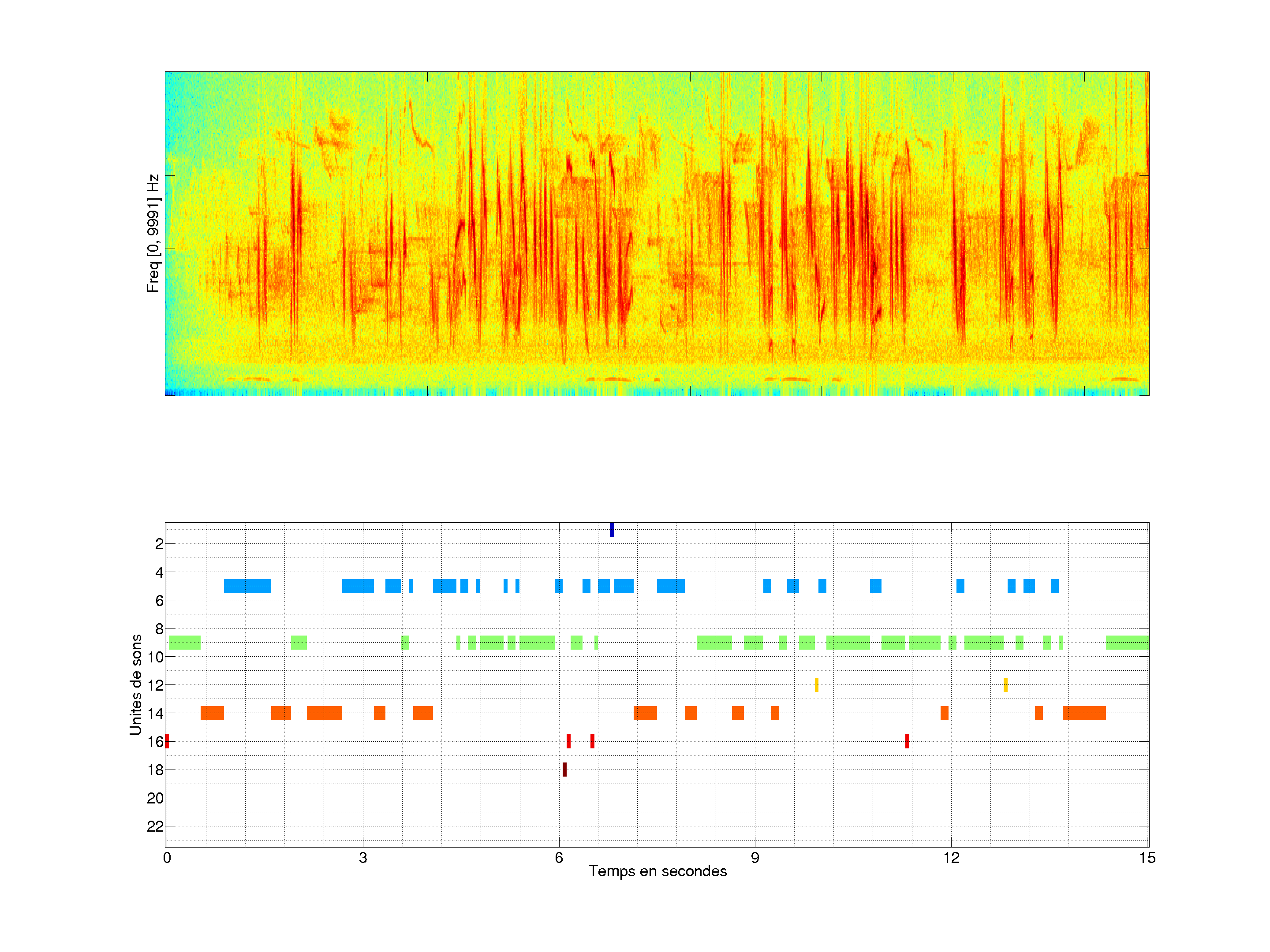Click the 'Temps en secondes' axis label
Viewport: 1270px width, 952px height.
[657, 871]
